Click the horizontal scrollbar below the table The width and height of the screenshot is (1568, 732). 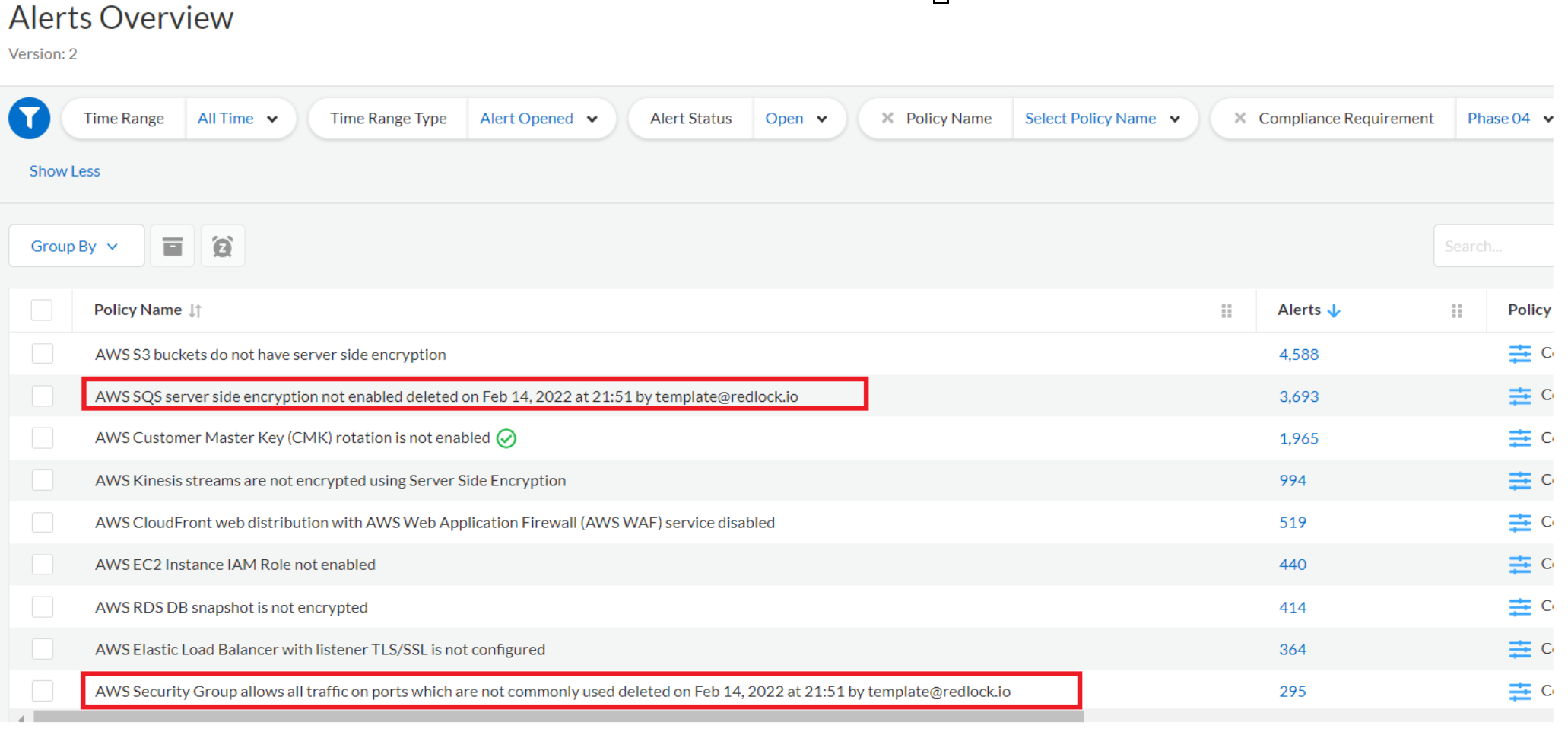pyautogui.click(x=559, y=716)
